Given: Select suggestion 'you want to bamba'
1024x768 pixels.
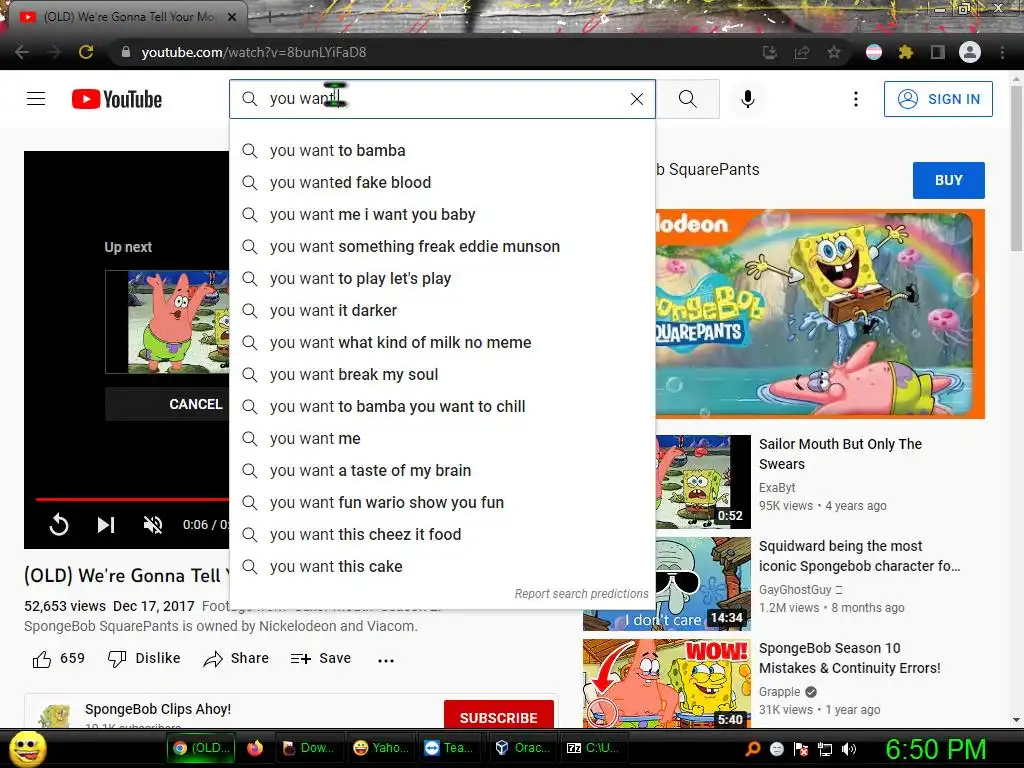Looking at the screenshot, I should [442, 150].
